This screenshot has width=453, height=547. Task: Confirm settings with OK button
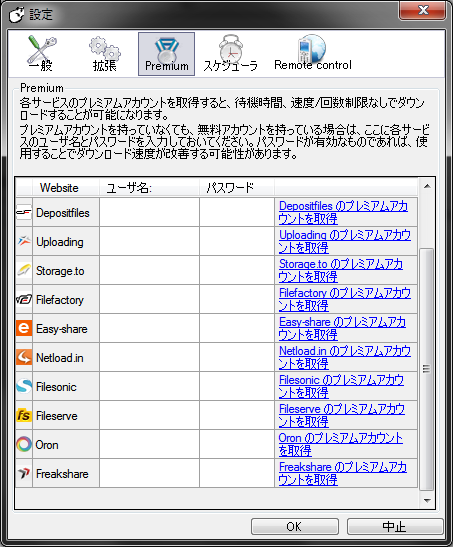pyautogui.click(x=295, y=526)
